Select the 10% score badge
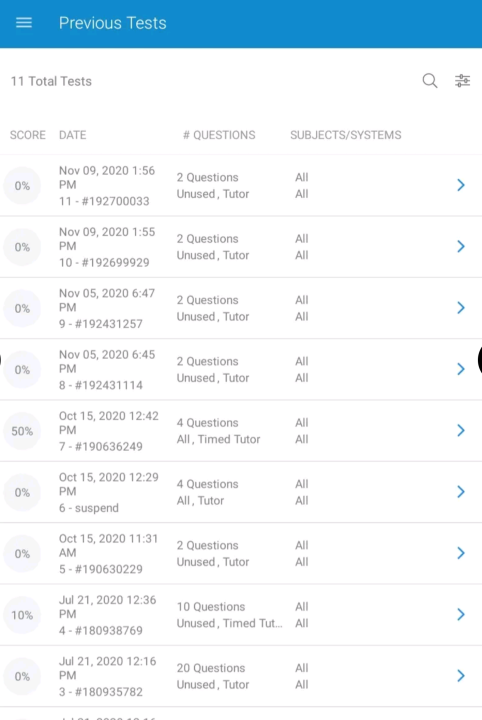Image resolution: width=482 pixels, height=720 pixels. (x=22, y=615)
